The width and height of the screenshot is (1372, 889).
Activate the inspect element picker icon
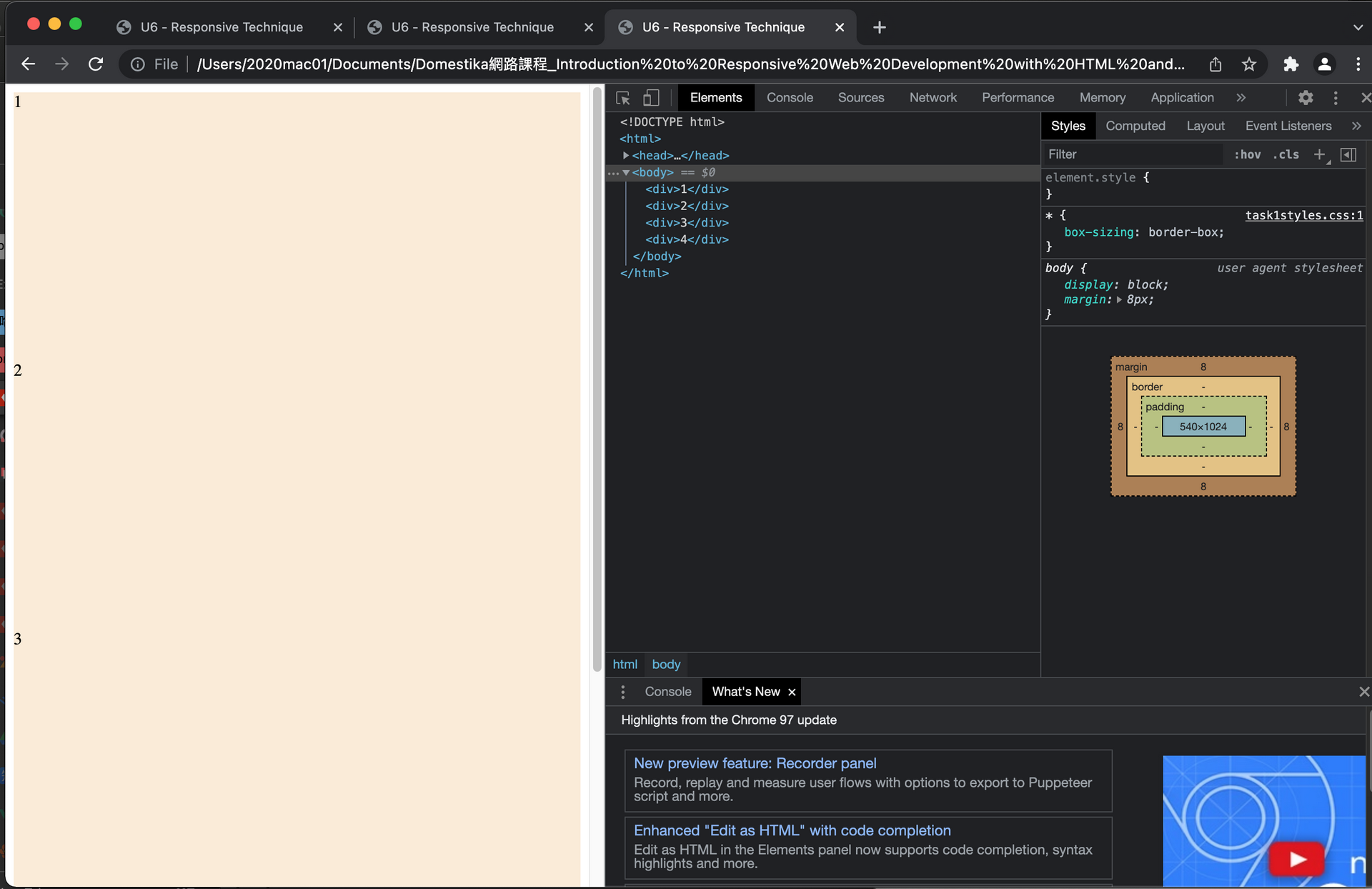pyautogui.click(x=622, y=98)
